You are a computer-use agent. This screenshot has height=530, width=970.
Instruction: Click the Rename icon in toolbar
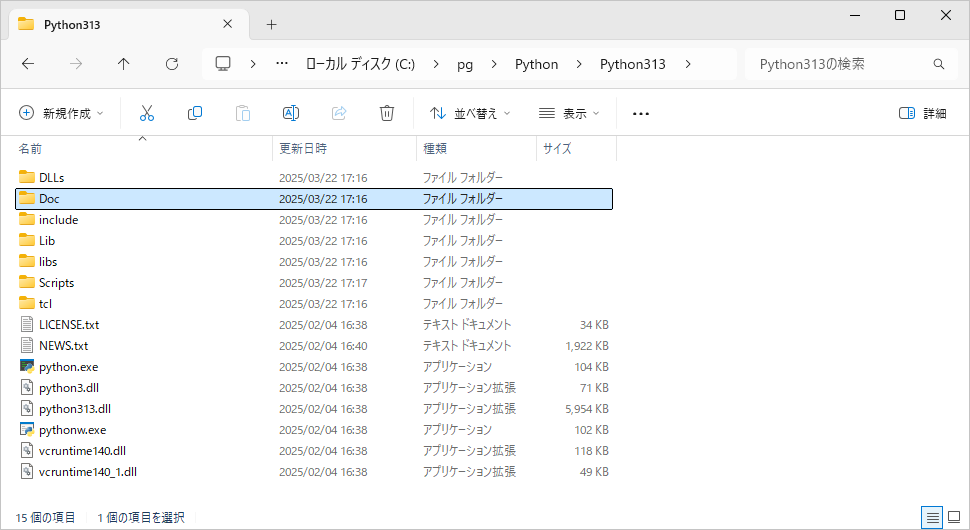pyautogui.click(x=291, y=113)
